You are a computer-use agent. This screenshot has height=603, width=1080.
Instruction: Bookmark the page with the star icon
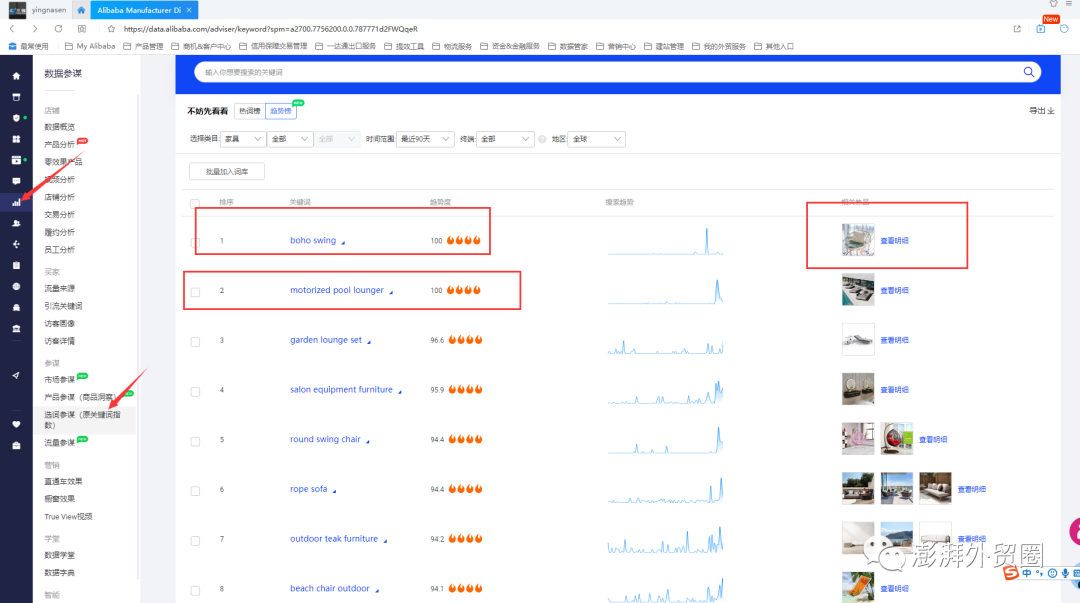pos(111,29)
